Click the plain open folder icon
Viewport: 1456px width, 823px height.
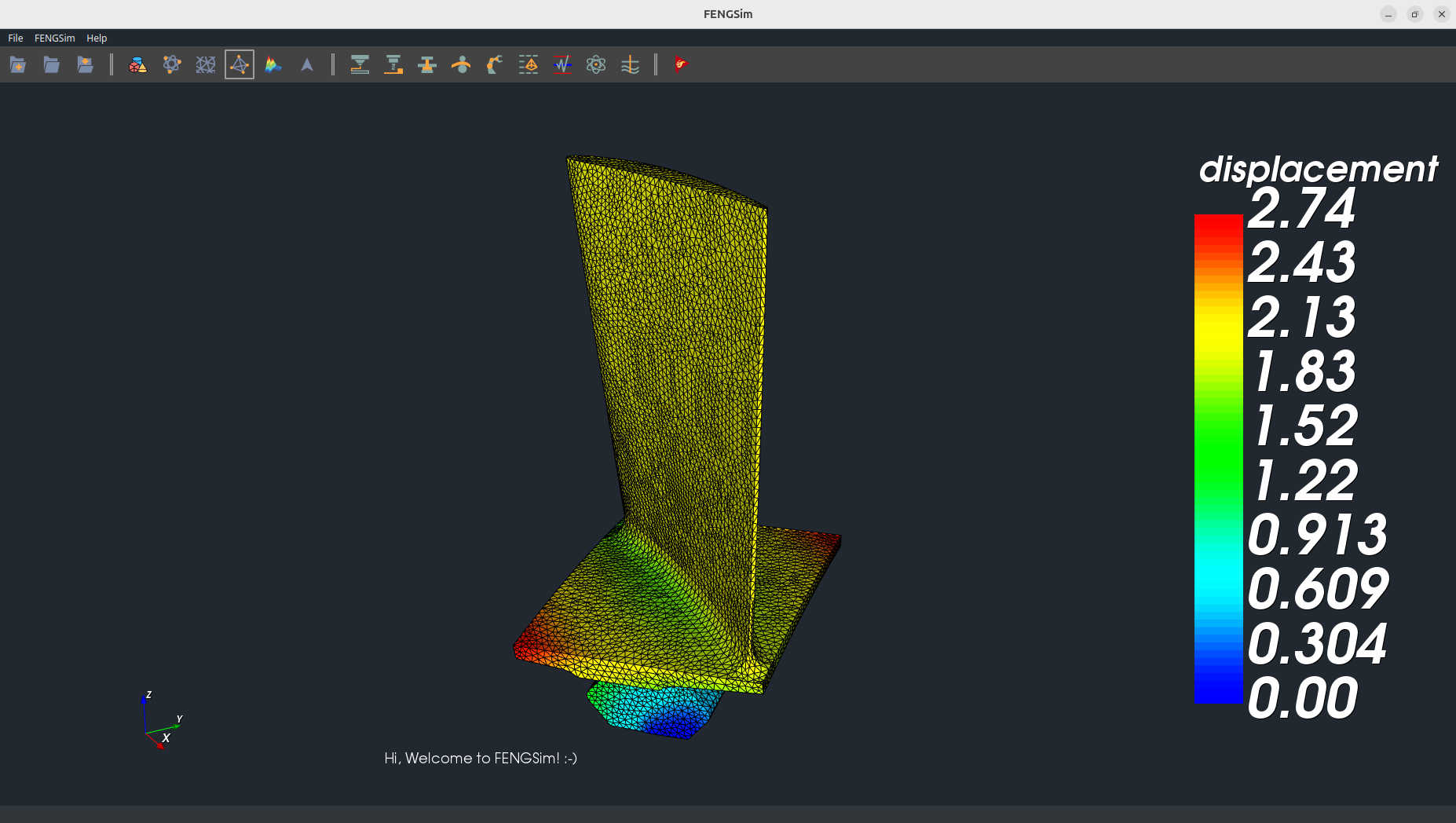tap(52, 64)
